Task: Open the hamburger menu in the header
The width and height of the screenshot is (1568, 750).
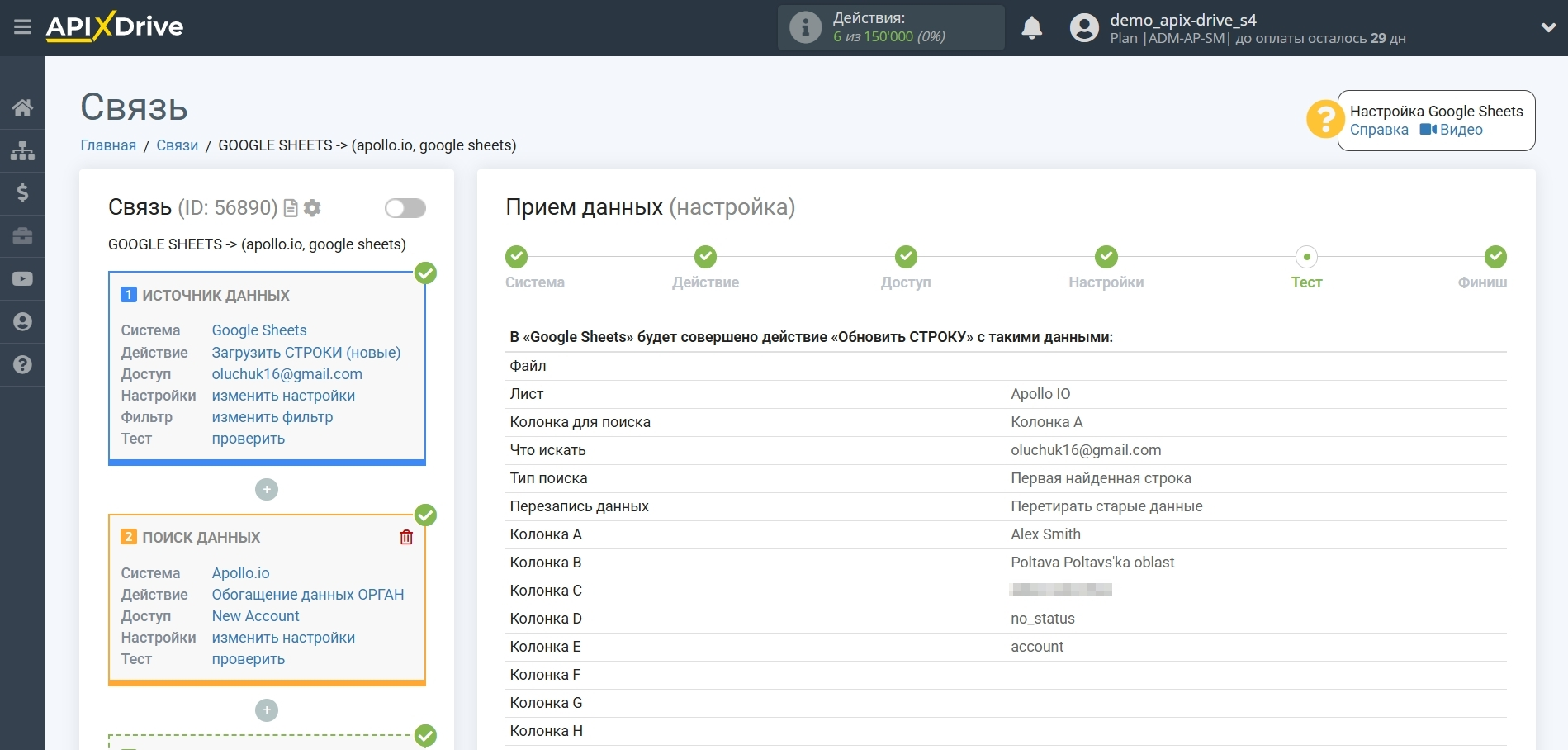Action: (22, 27)
